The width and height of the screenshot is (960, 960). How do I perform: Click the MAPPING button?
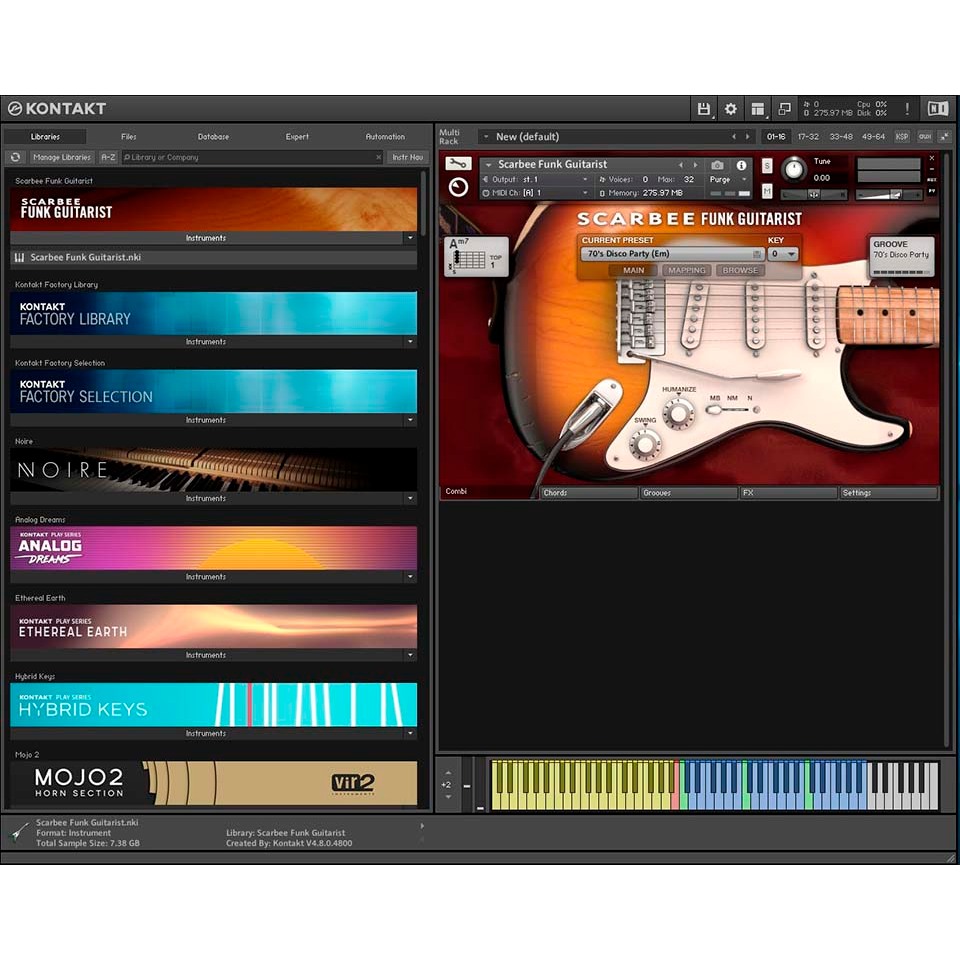(x=686, y=270)
